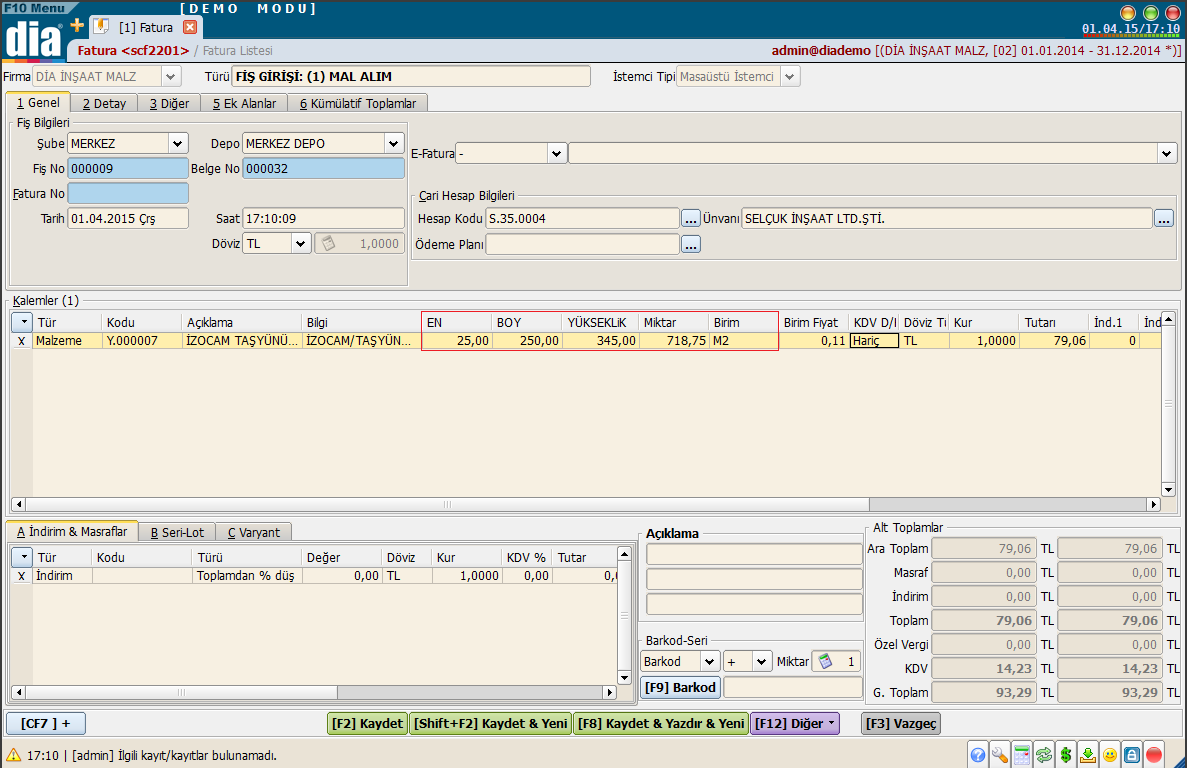Click the Y.000007 code cell
Viewport: 1187px width, 768px height.
[x=142, y=340]
